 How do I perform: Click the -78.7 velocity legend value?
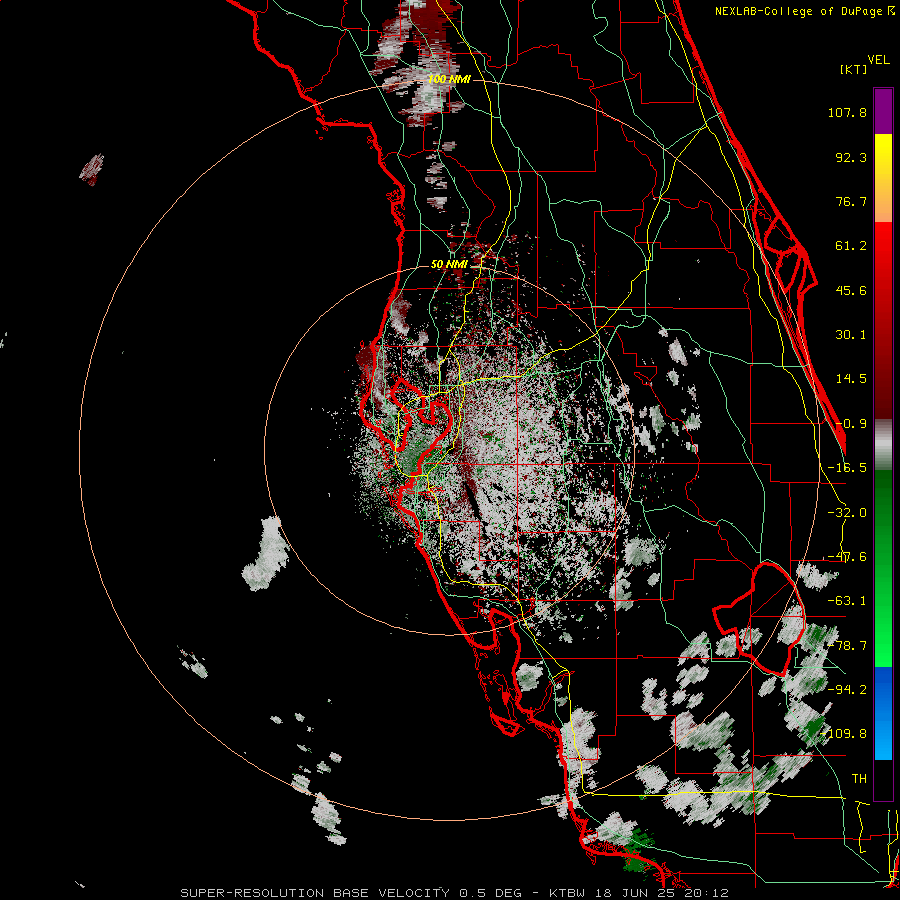coord(847,646)
